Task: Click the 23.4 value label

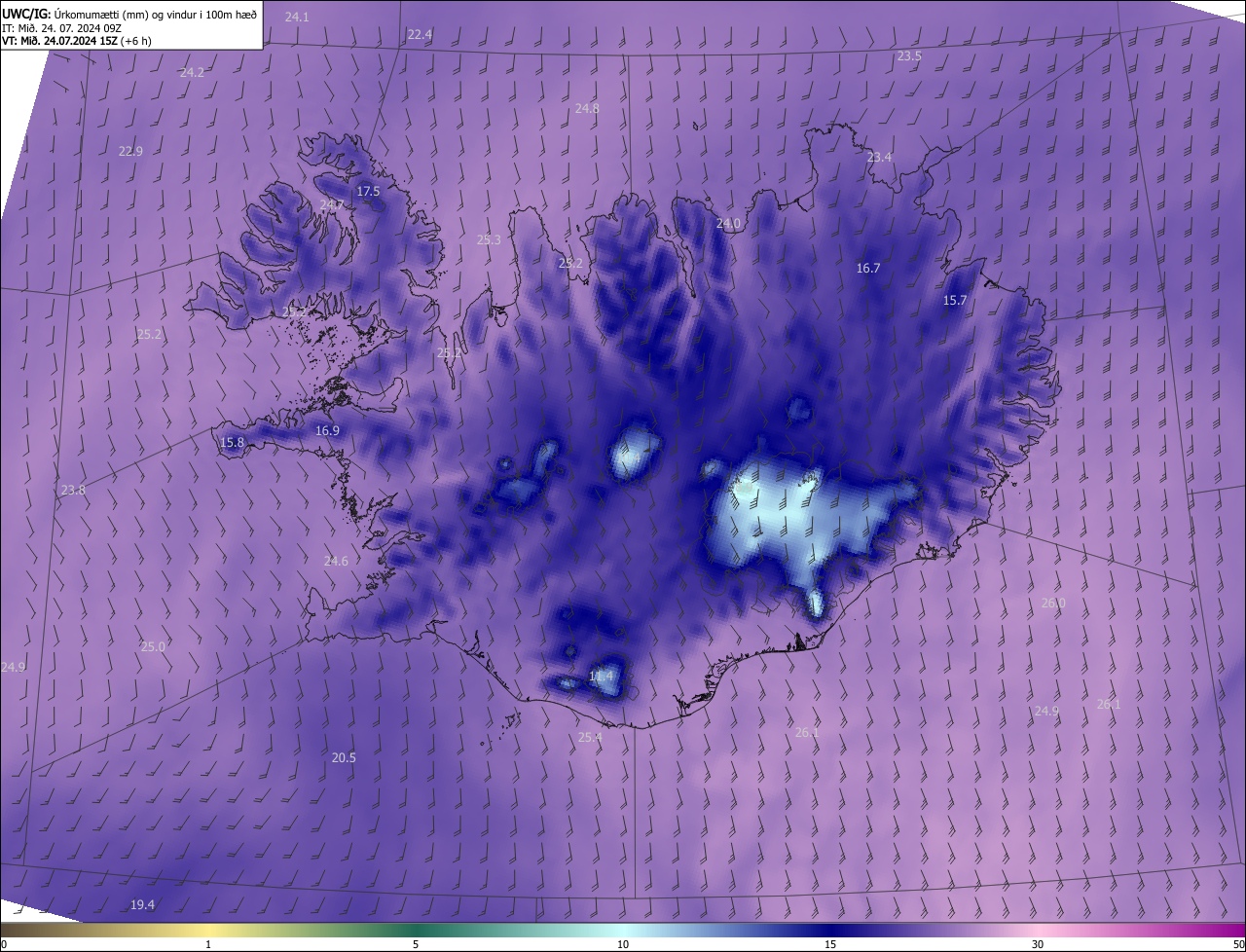Action: pyautogui.click(x=879, y=157)
